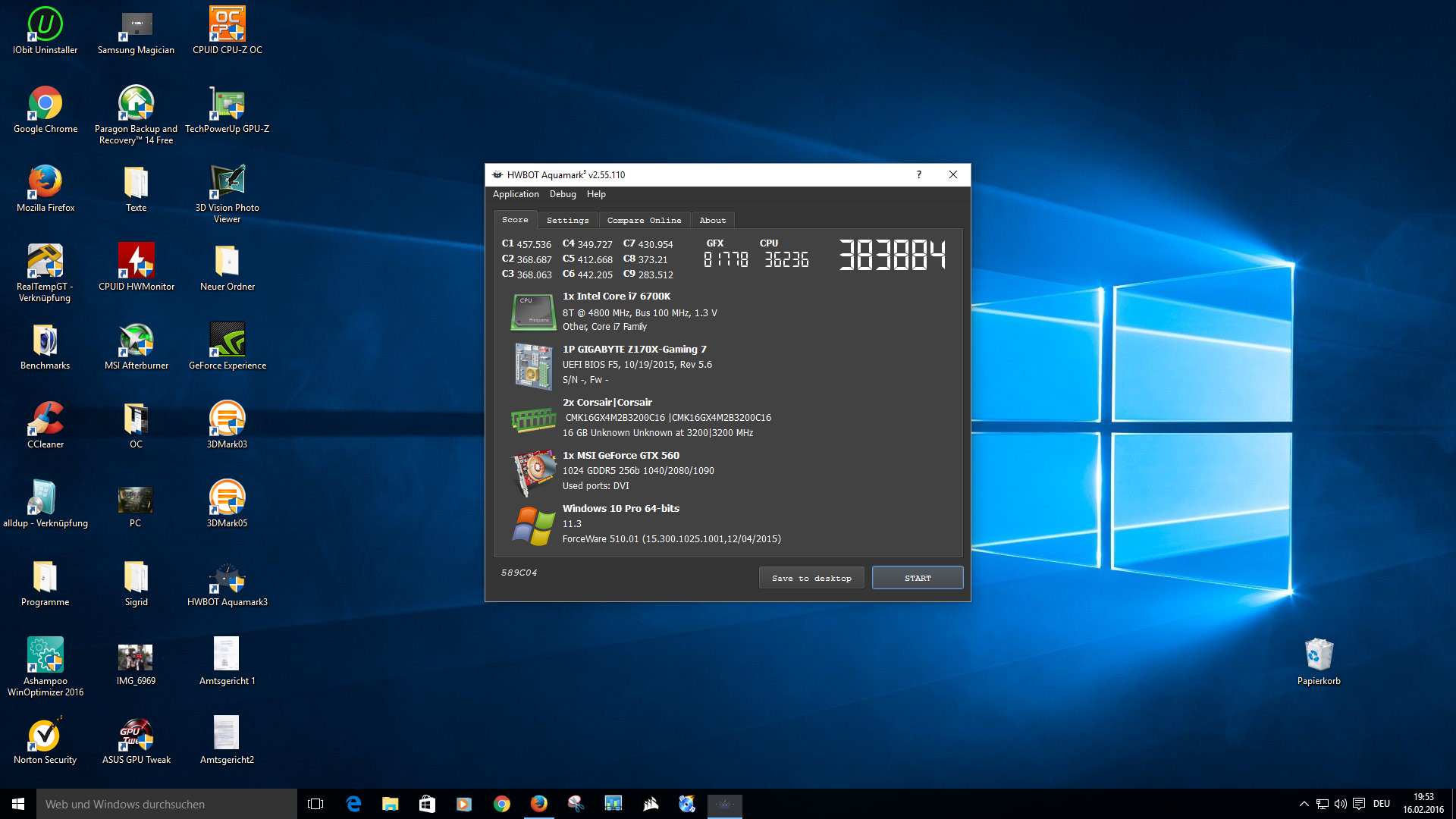Open HWBOT Aquamark3 desktop shortcut
This screenshot has width=1456, height=819.
tap(227, 582)
